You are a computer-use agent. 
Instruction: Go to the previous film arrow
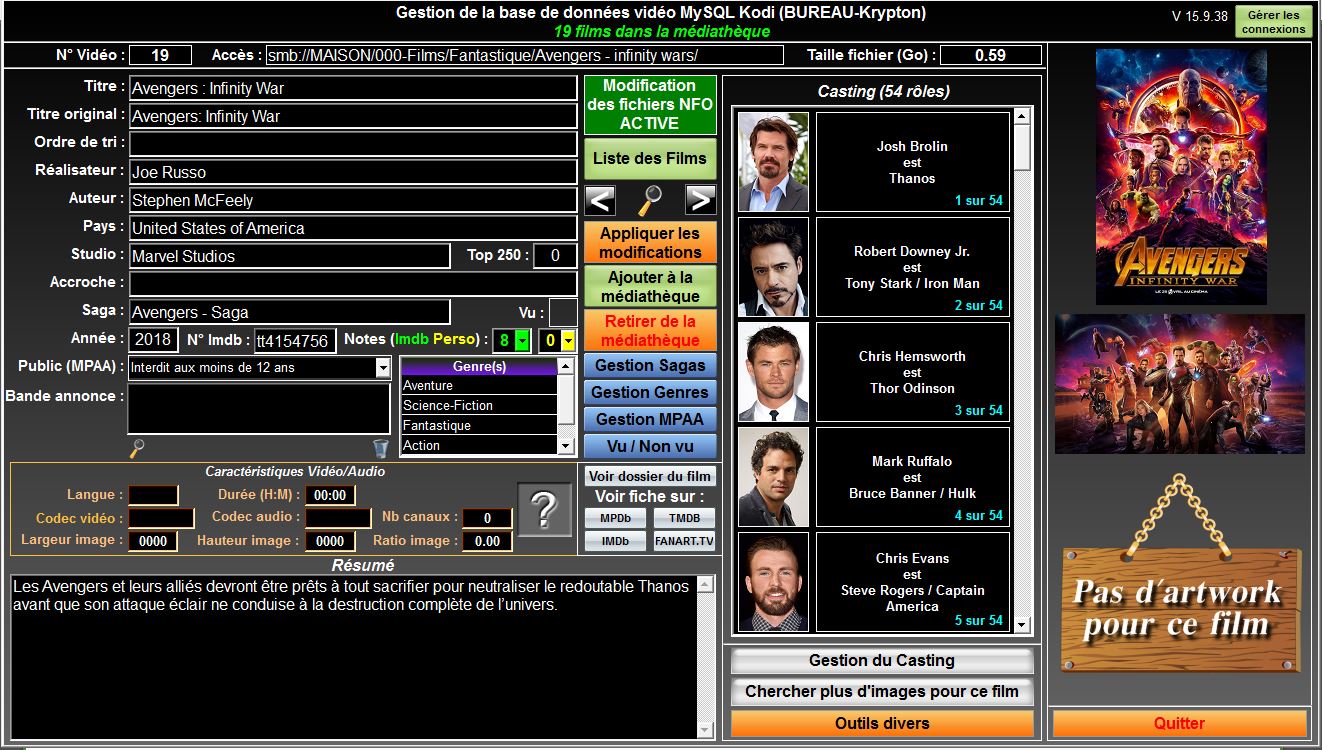click(600, 200)
